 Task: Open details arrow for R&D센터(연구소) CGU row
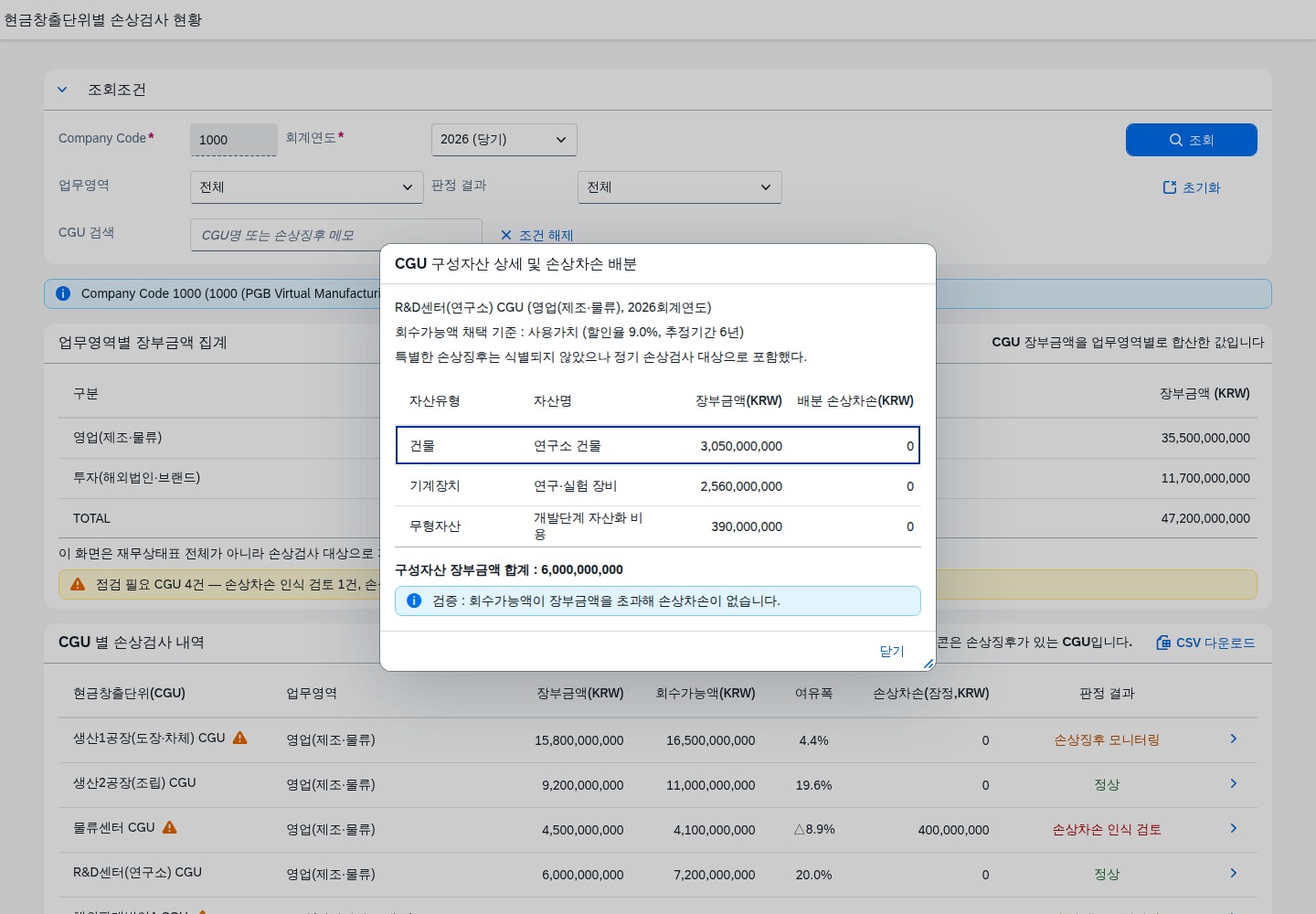[1234, 873]
